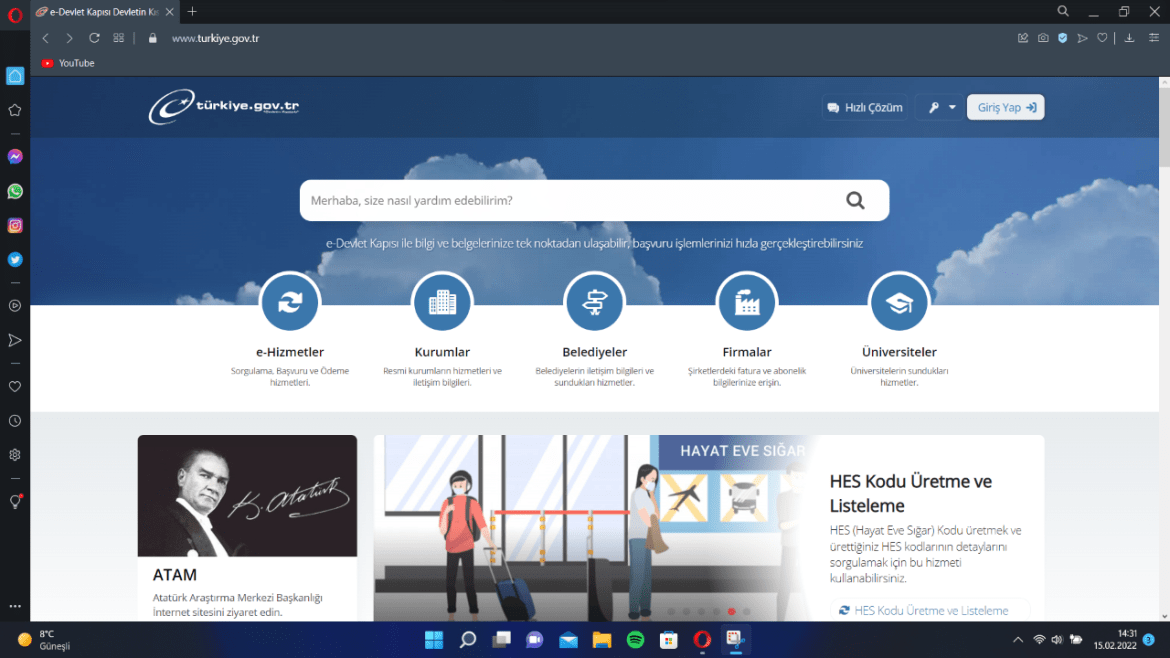Expand the key icon login options dropdown
The image size is (1170, 658).
tap(940, 108)
